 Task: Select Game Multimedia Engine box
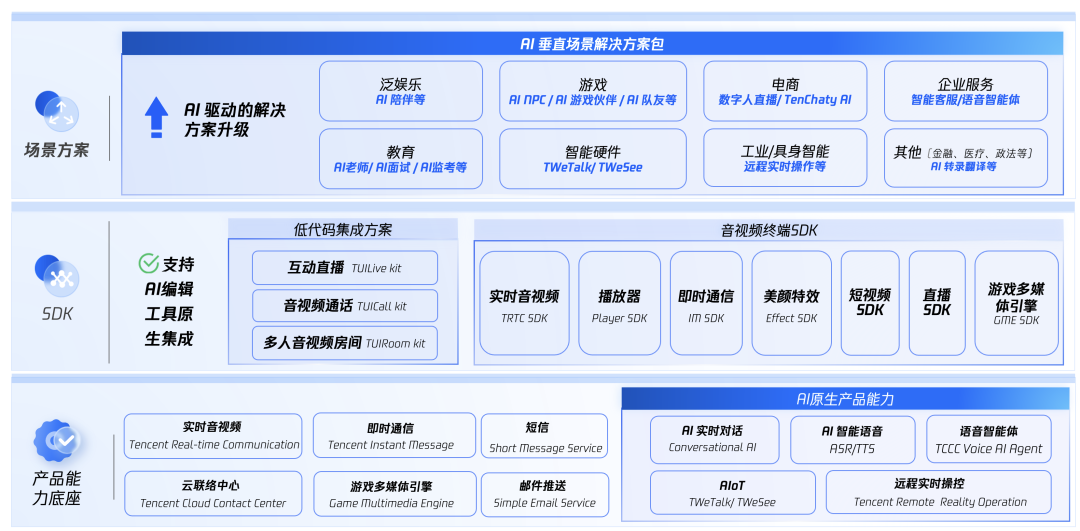(395, 494)
